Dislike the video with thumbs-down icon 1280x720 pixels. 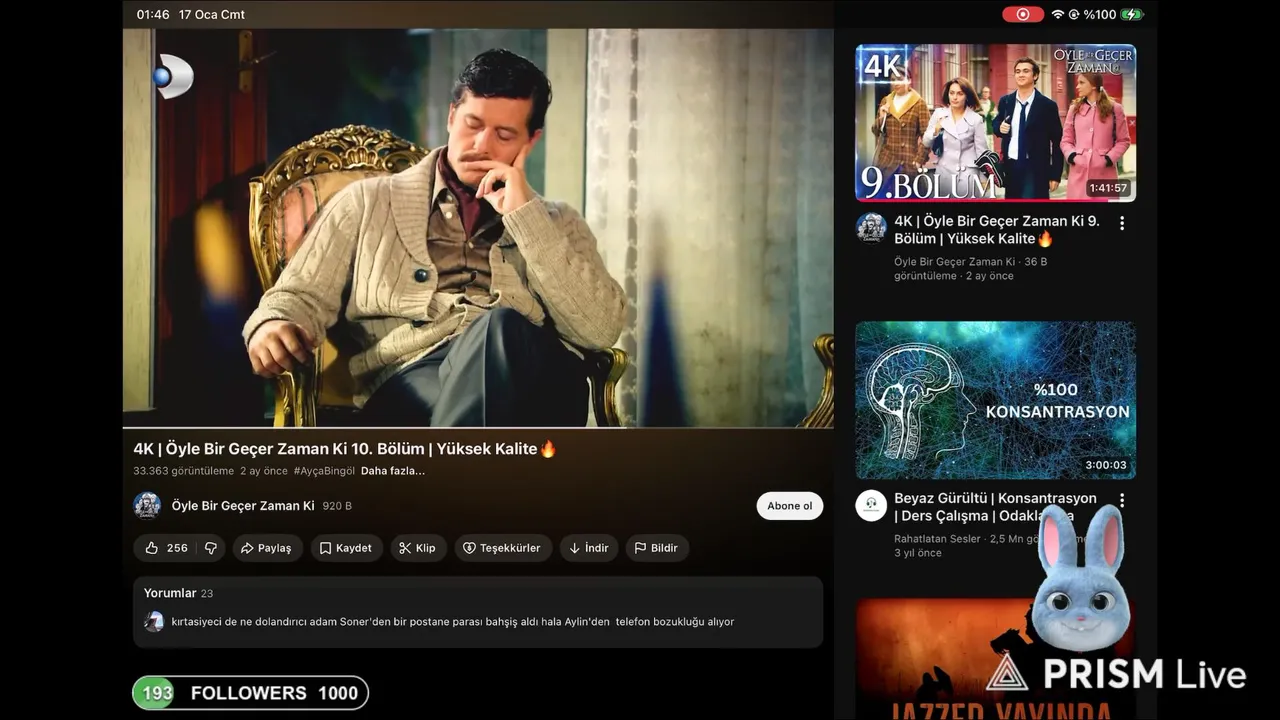coord(211,548)
